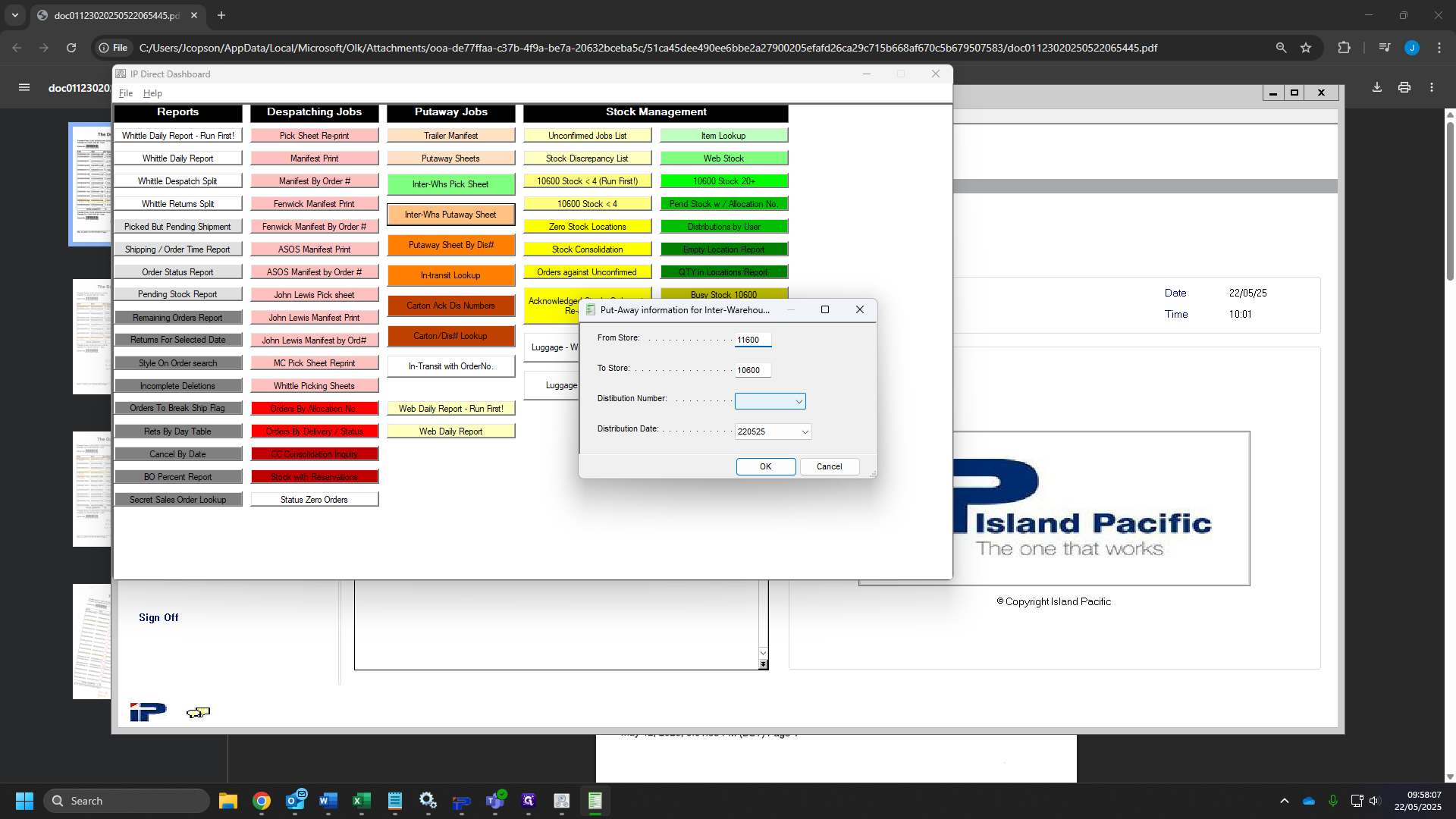Image resolution: width=1456 pixels, height=819 pixels.
Task: Click the Sign Off link
Action: 158,617
